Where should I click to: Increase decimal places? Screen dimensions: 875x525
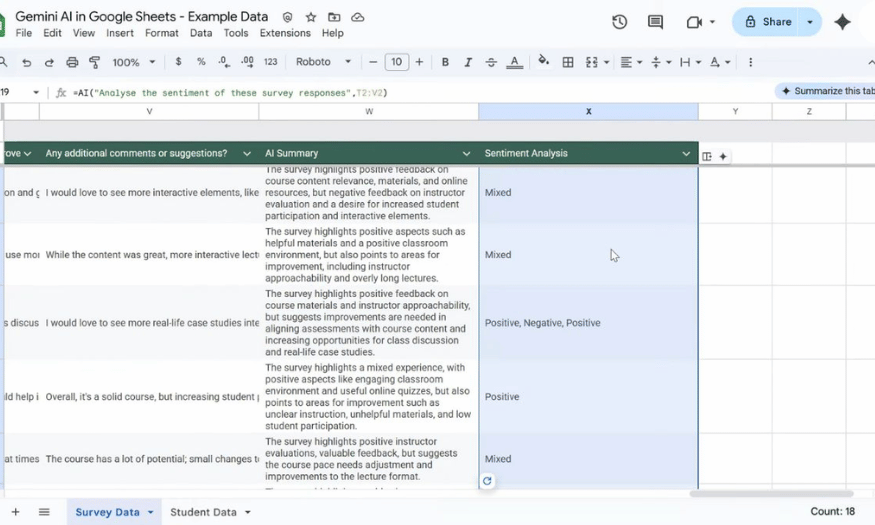[247, 62]
